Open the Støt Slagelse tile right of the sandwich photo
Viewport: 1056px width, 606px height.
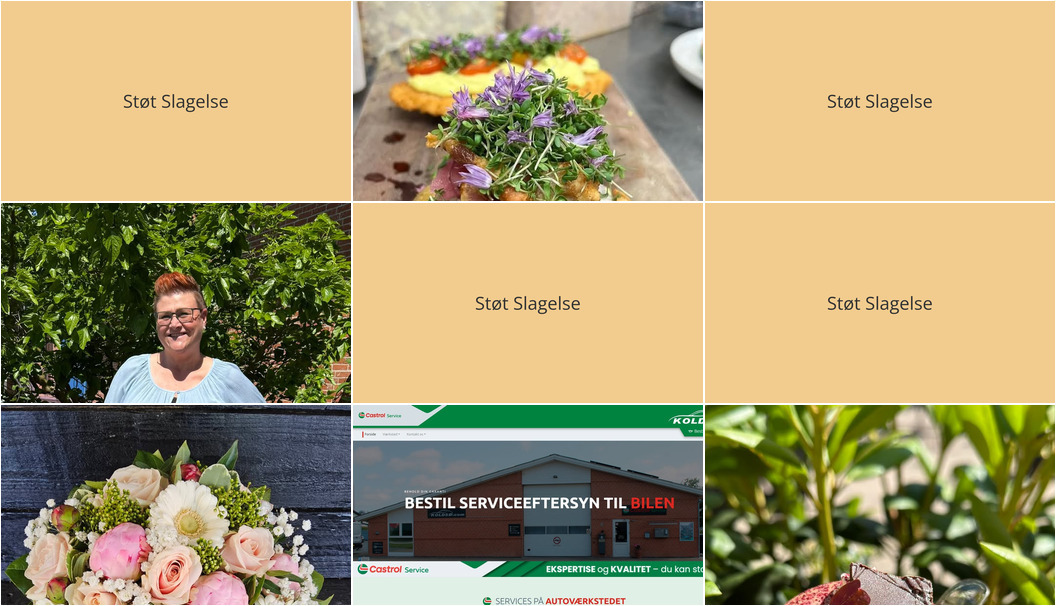[x=880, y=101]
